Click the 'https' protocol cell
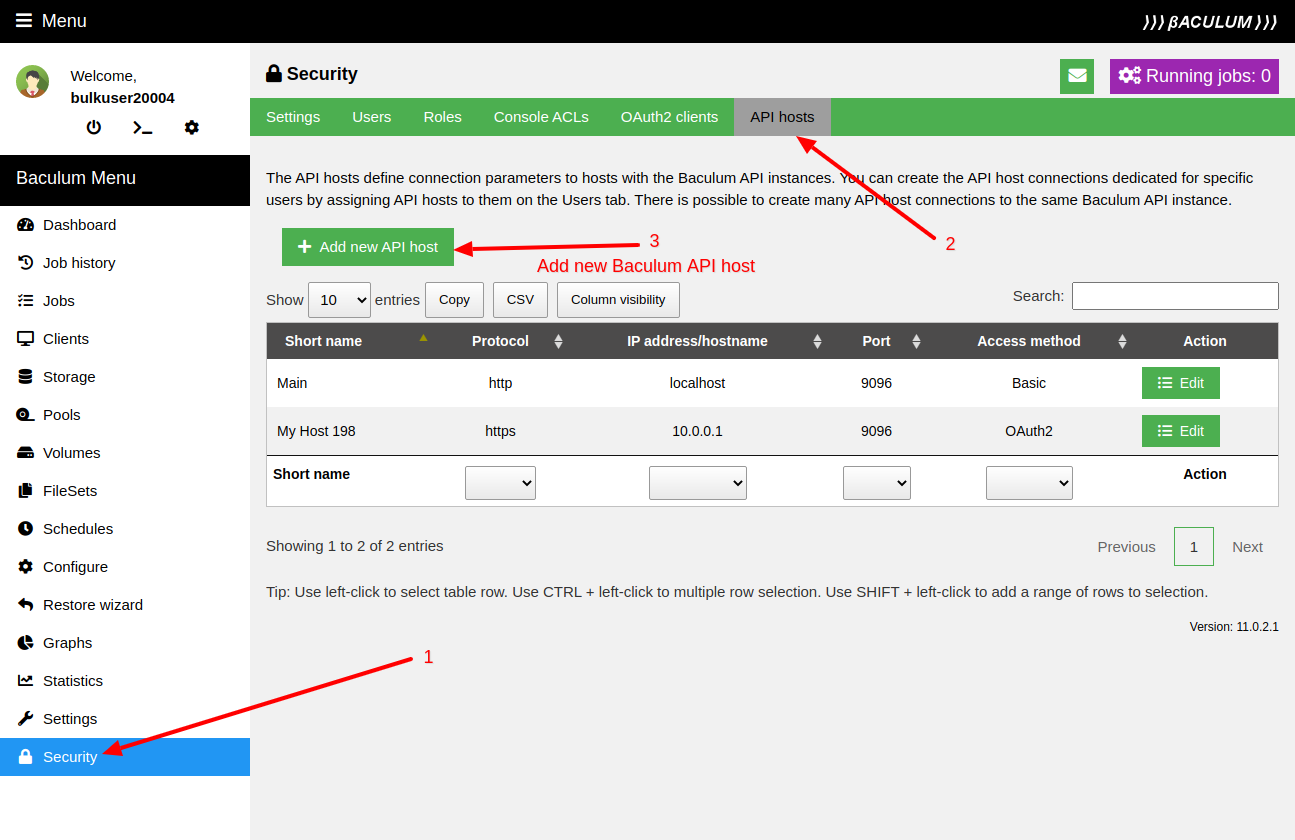 [500, 431]
